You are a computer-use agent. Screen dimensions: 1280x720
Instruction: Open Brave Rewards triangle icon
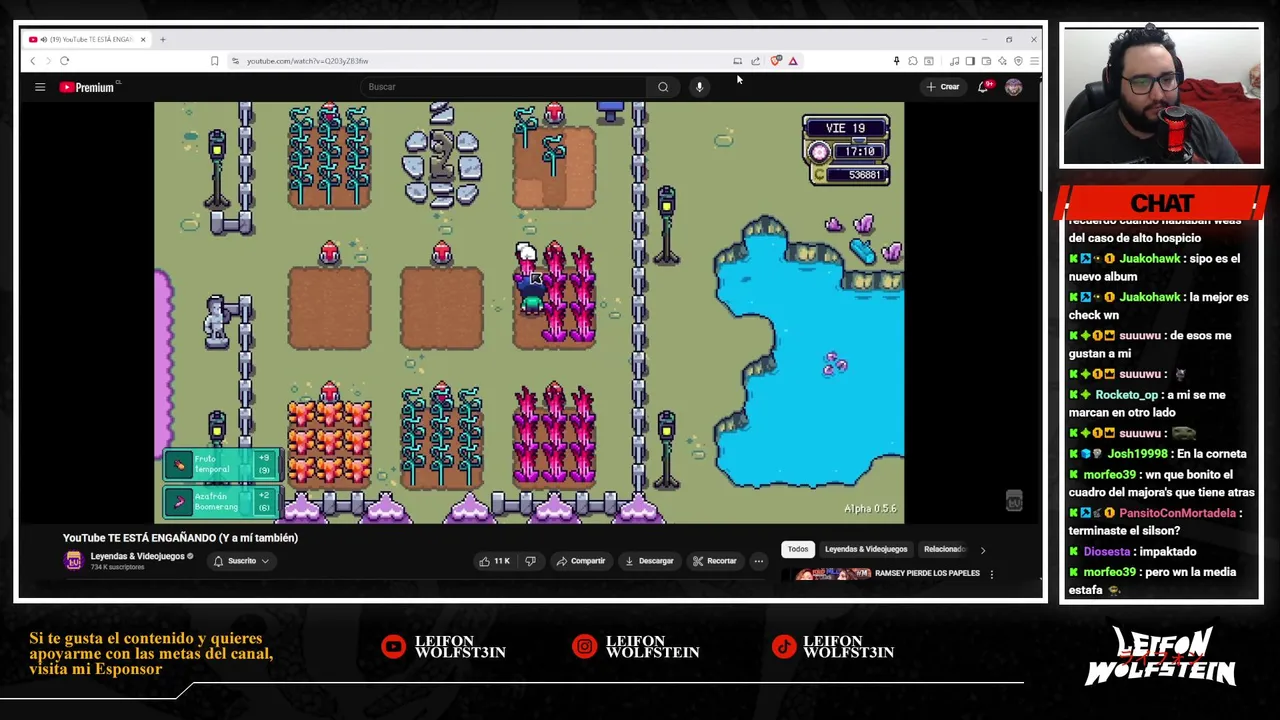click(x=793, y=61)
